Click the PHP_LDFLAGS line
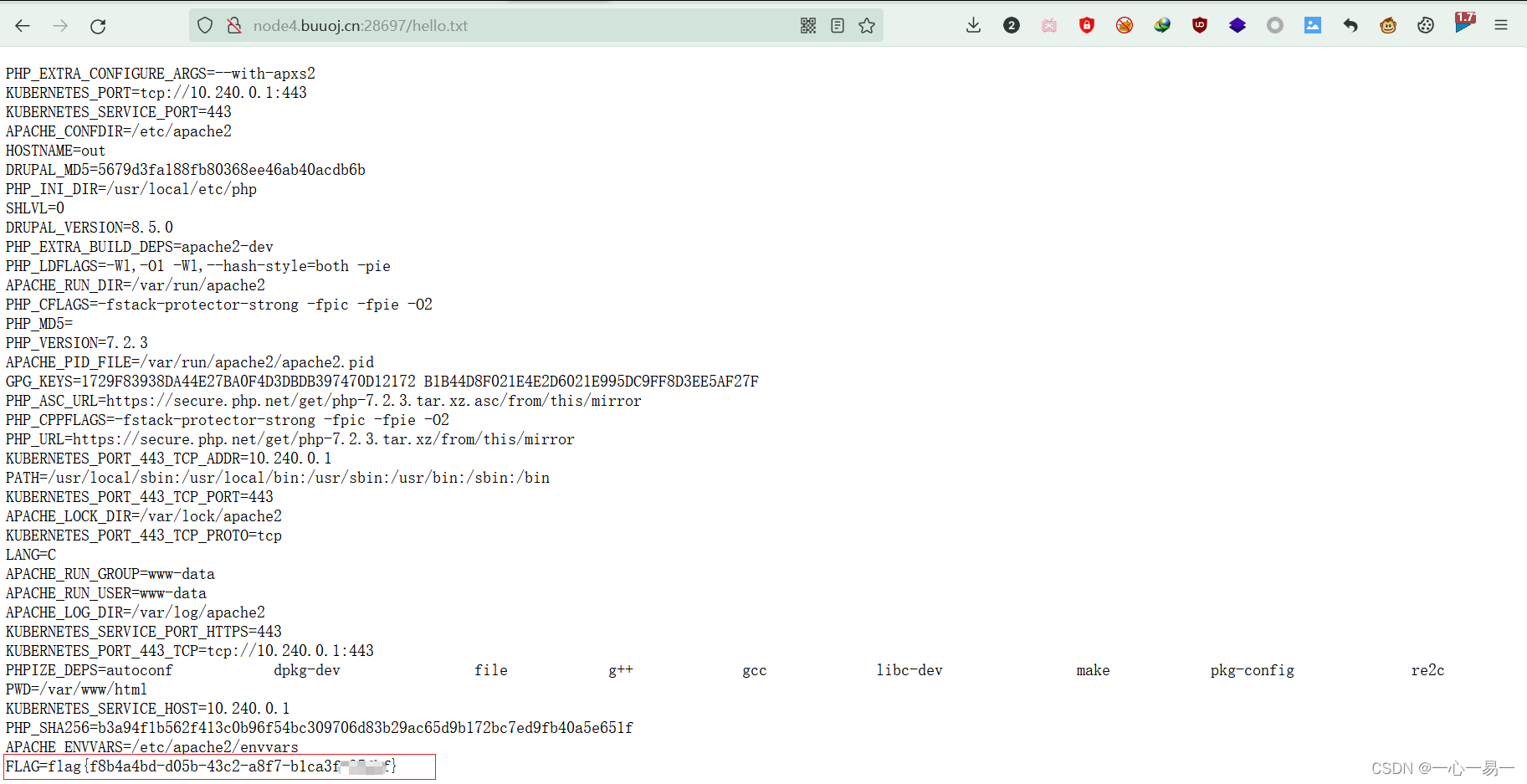The width and height of the screenshot is (1527, 784). click(198, 266)
